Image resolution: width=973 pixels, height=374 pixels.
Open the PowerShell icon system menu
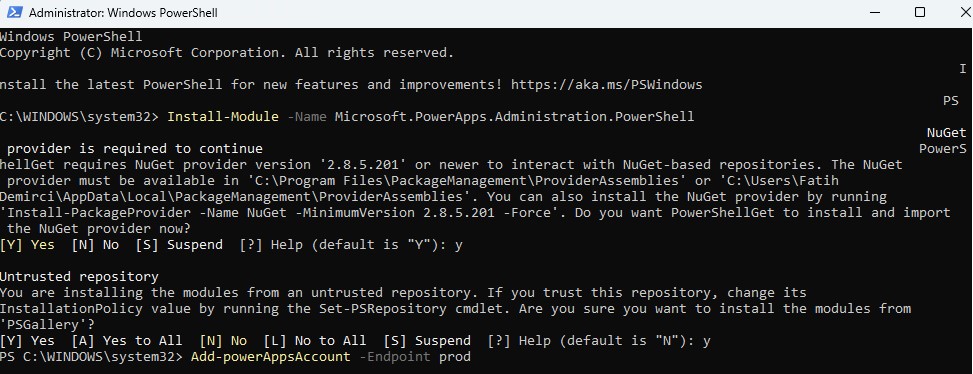[x=14, y=12]
